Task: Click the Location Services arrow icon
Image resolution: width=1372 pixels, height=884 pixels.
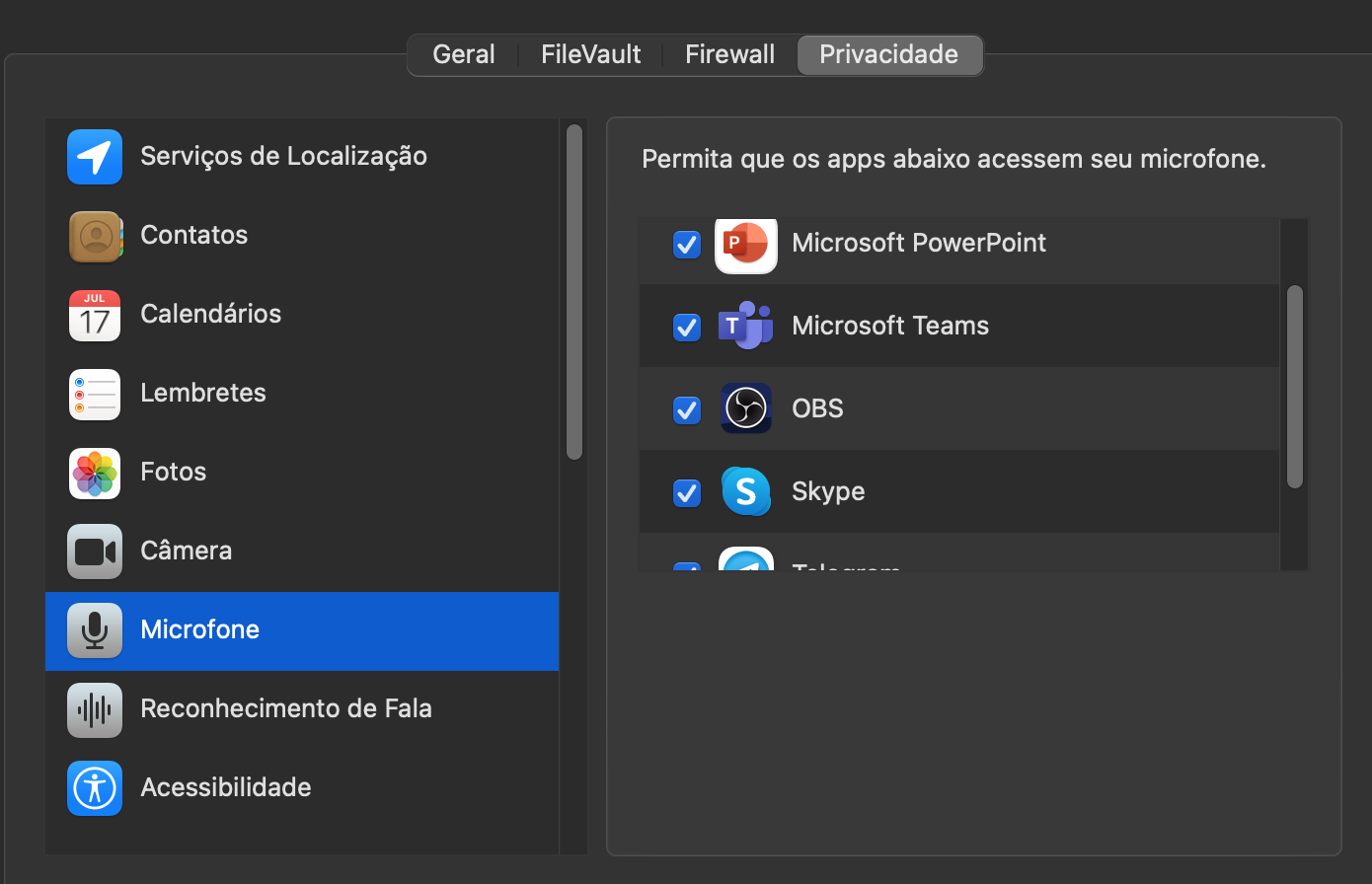Action: [95, 157]
